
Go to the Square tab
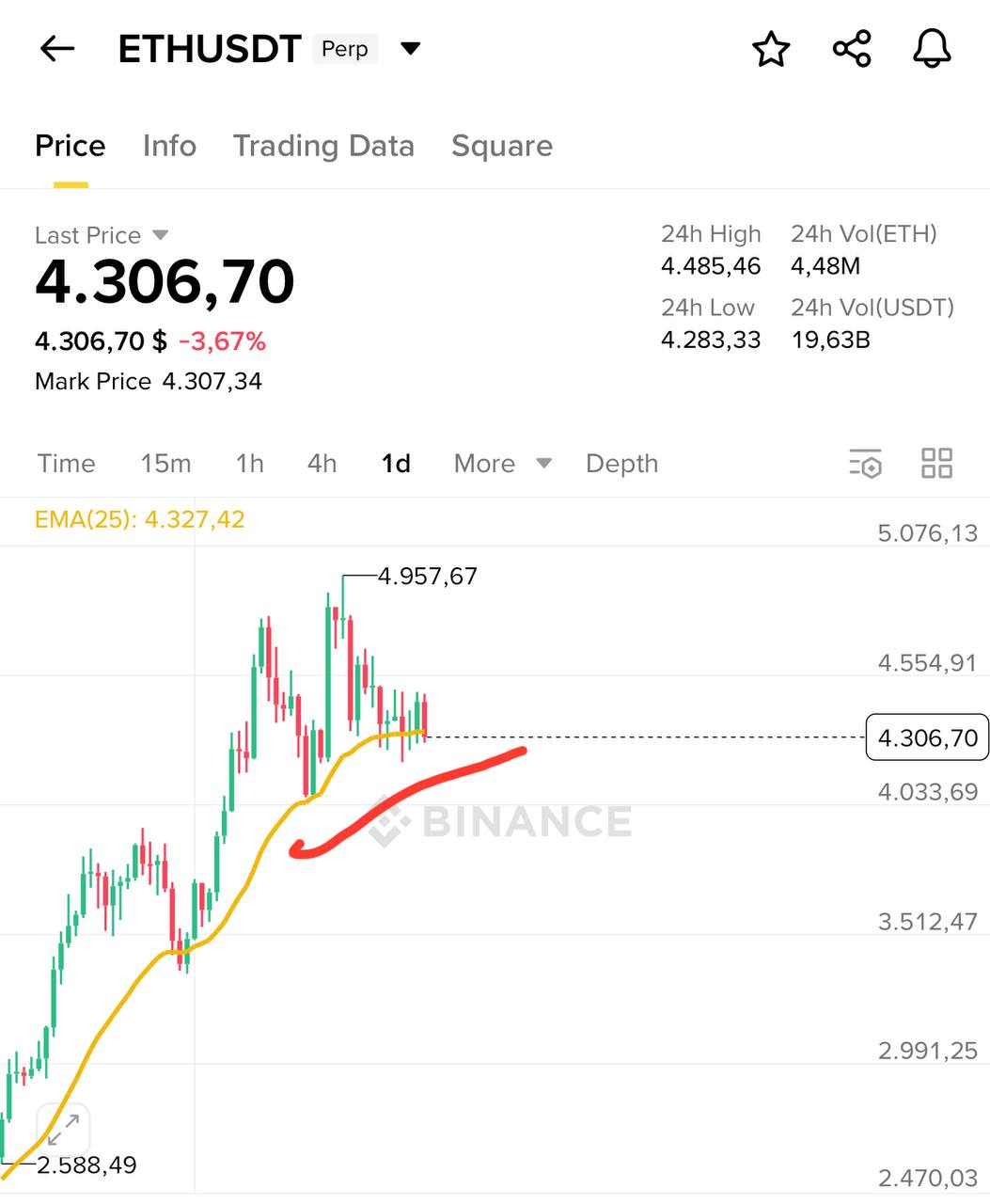(502, 146)
